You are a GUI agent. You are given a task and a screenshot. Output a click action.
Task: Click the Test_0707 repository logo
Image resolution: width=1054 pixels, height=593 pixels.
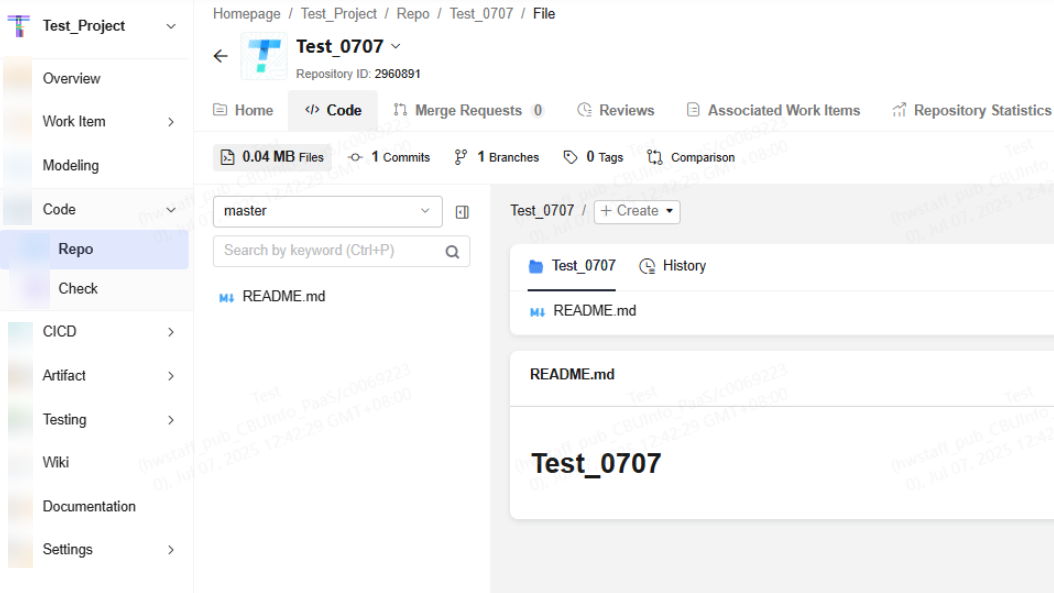click(x=264, y=56)
